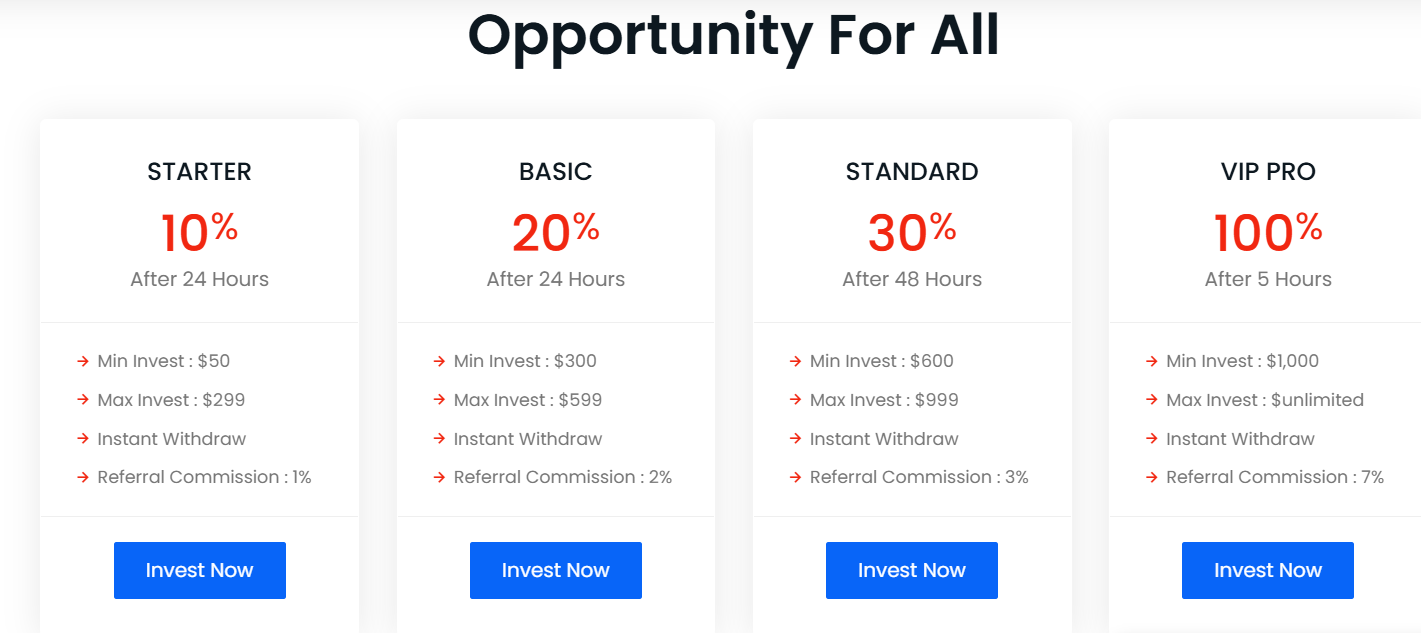Click the arrow icon beside STARTER Min Invest
Screen dimensions: 1421x633
click(x=83, y=361)
